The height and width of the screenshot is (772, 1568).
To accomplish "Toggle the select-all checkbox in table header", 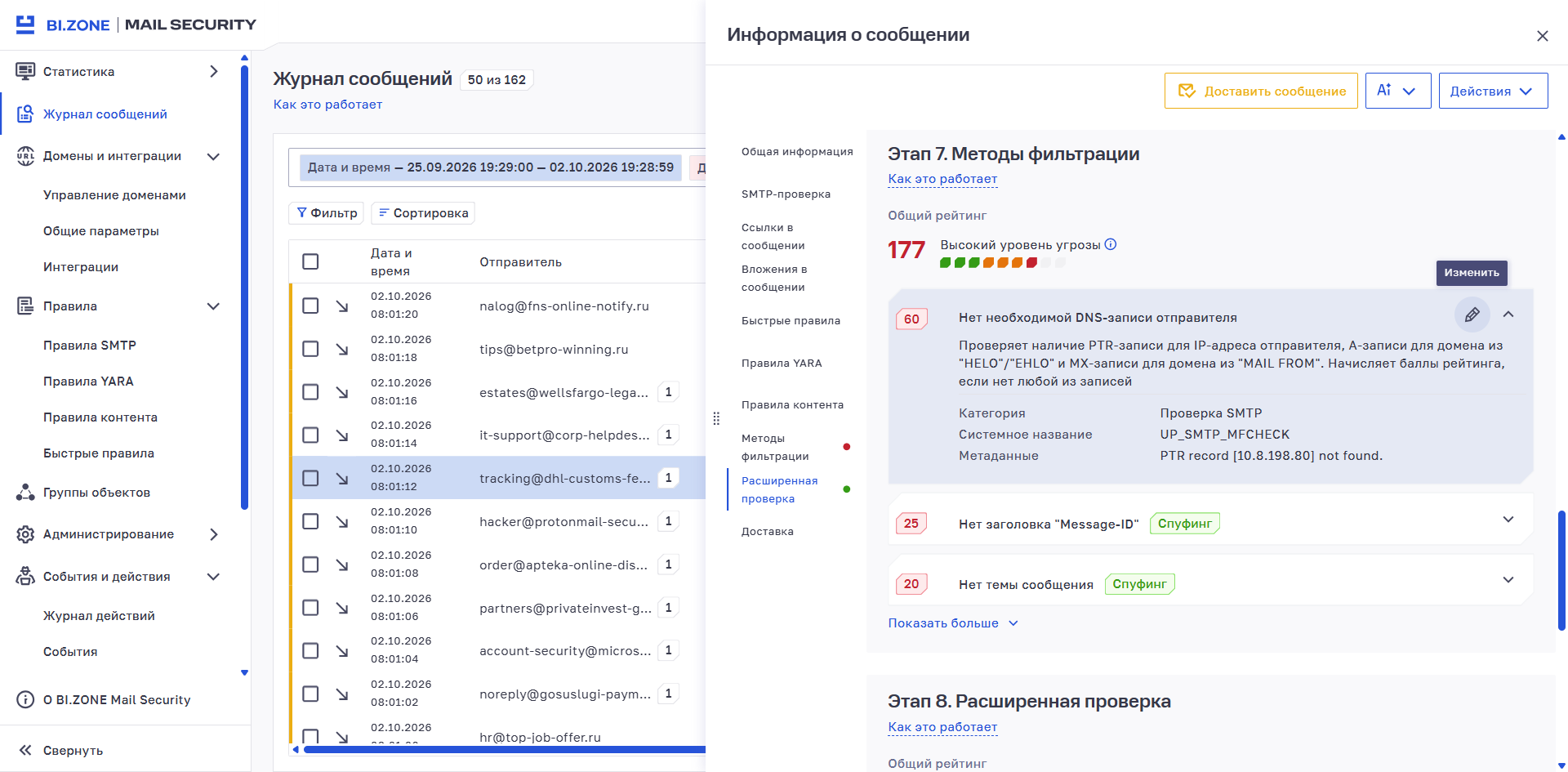I will pyautogui.click(x=310, y=261).
